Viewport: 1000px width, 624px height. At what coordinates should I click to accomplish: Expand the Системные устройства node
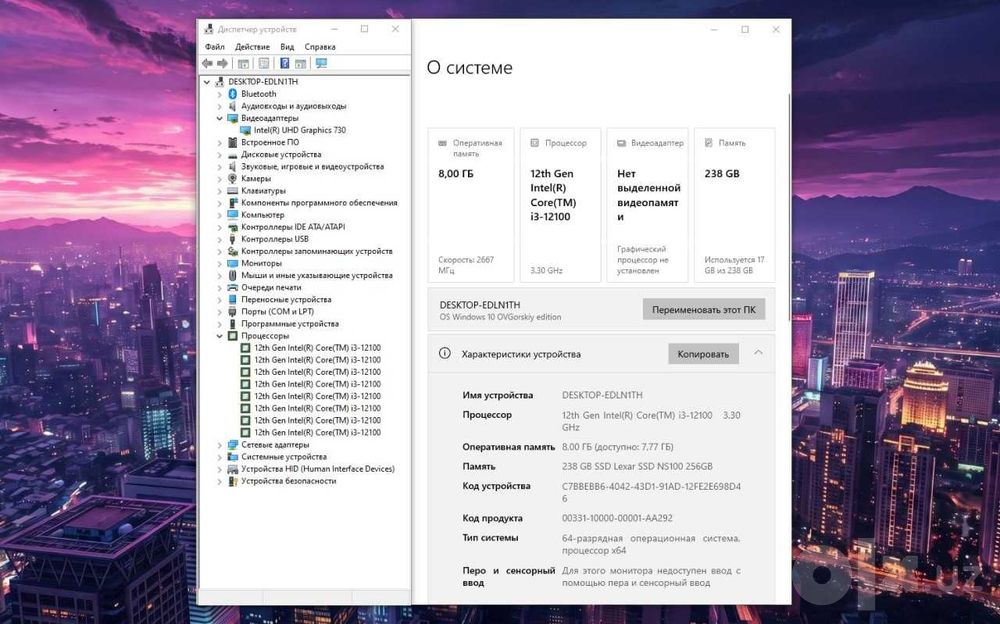coord(219,457)
